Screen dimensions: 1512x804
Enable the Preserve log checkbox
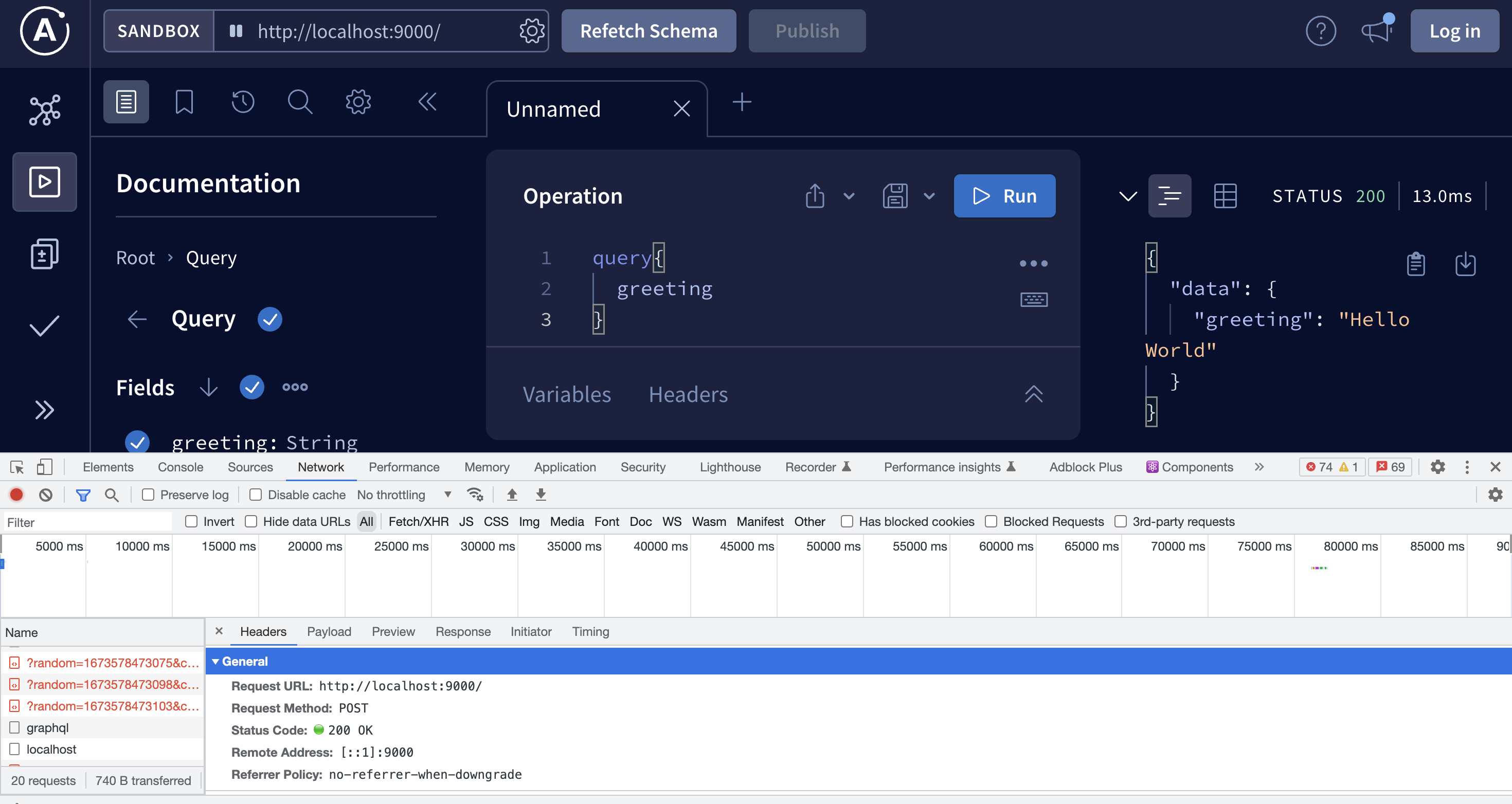(149, 495)
